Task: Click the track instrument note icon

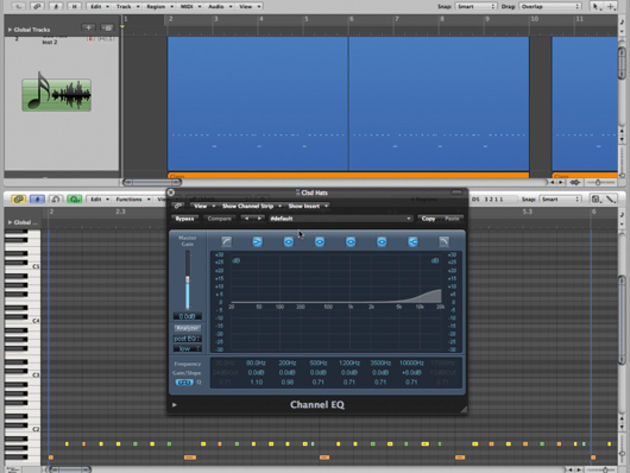Action: click(57, 92)
